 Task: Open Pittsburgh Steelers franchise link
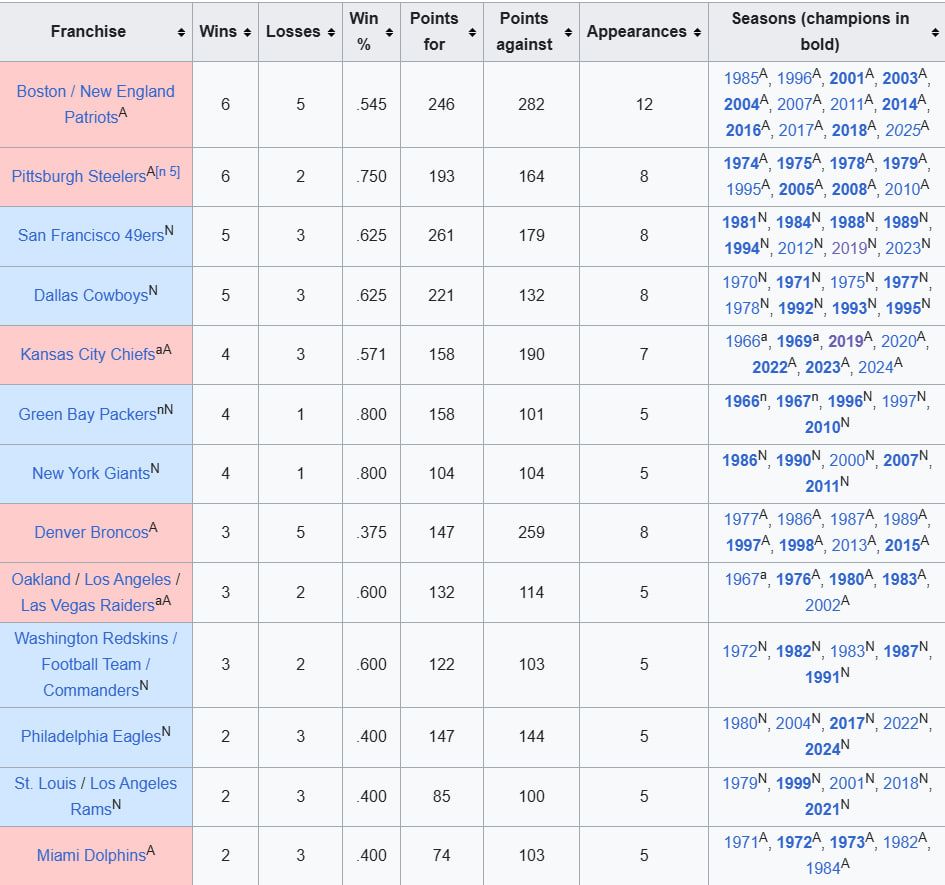tap(78, 176)
